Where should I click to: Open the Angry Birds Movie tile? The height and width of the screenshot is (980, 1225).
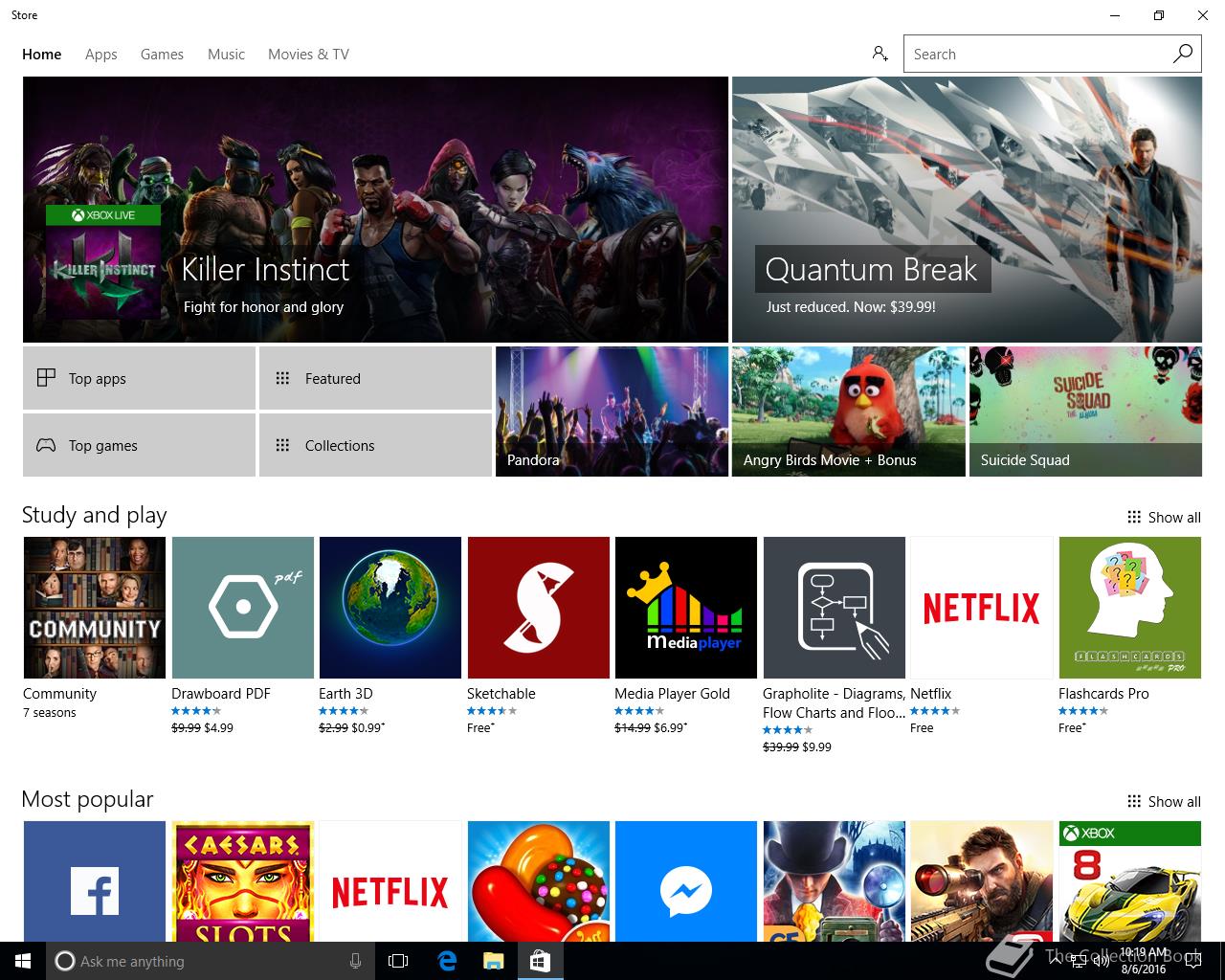click(x=848, y=412)
